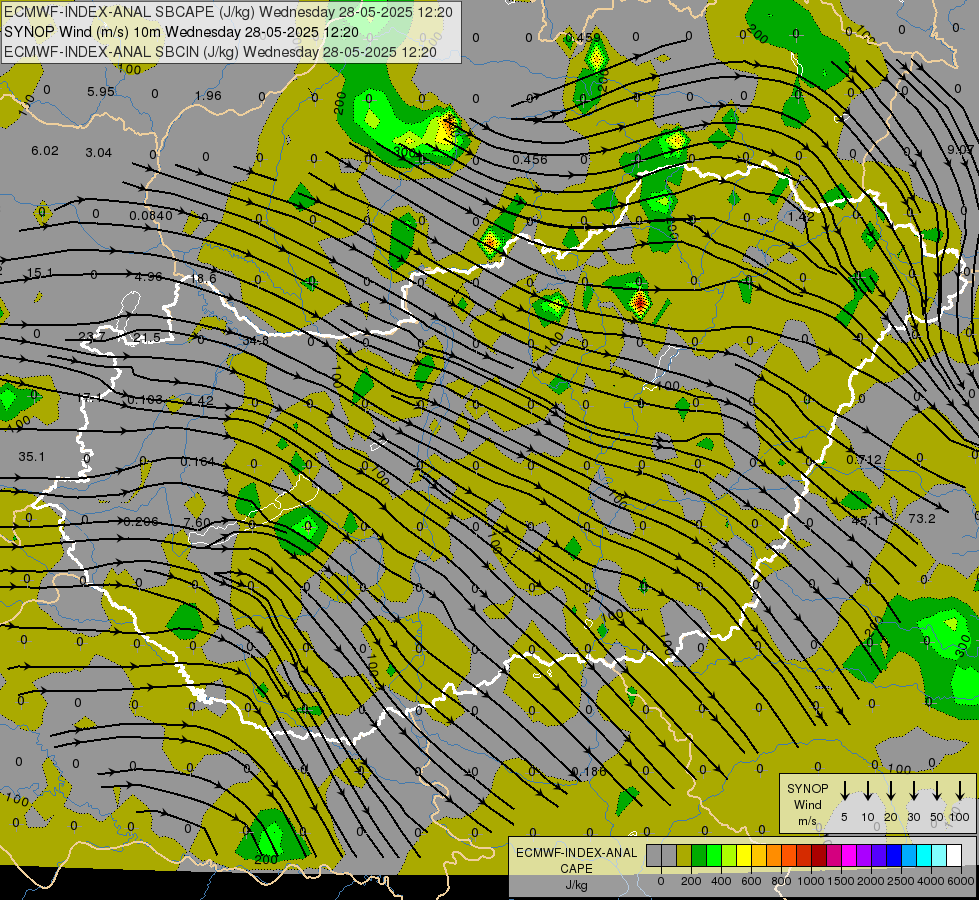Click the map value 1.96
Viewport: 979px width, 900px height.
pos(208,96)
